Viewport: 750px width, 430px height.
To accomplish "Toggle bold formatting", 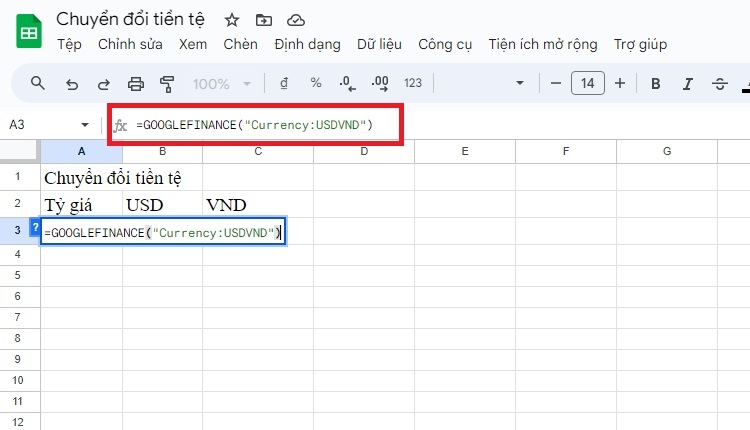I will [656, 84].
